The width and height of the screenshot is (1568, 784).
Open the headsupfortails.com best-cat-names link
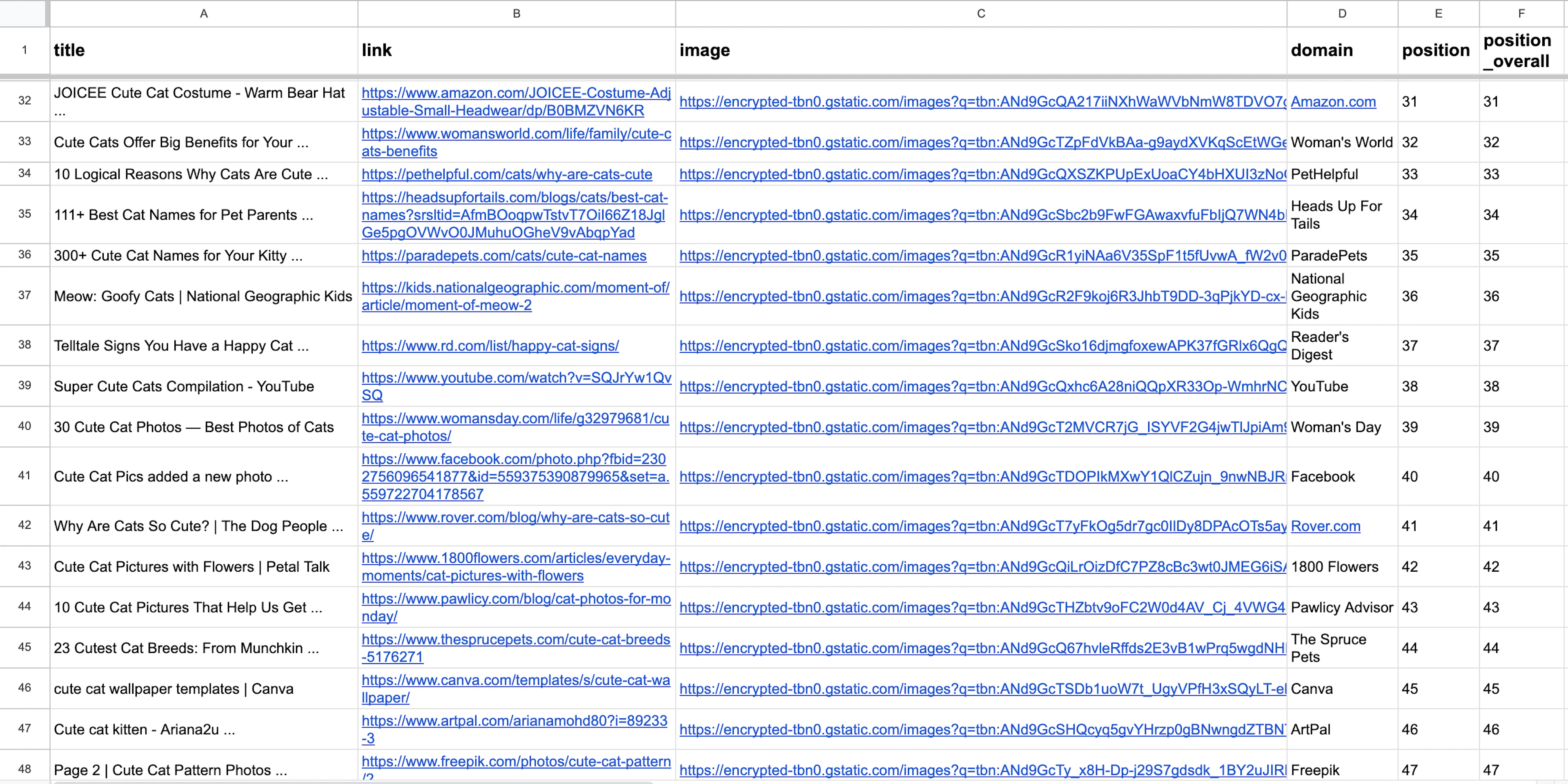pyautogui.click(x=514, y=215)
